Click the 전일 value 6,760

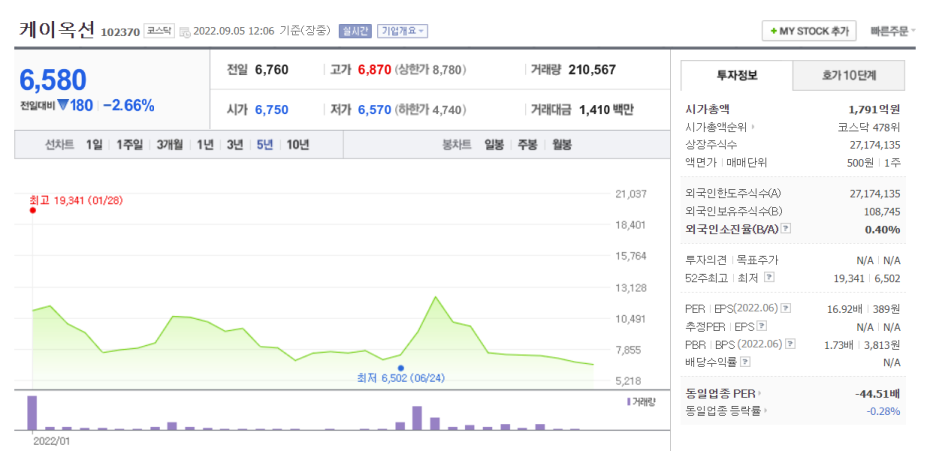272,70
